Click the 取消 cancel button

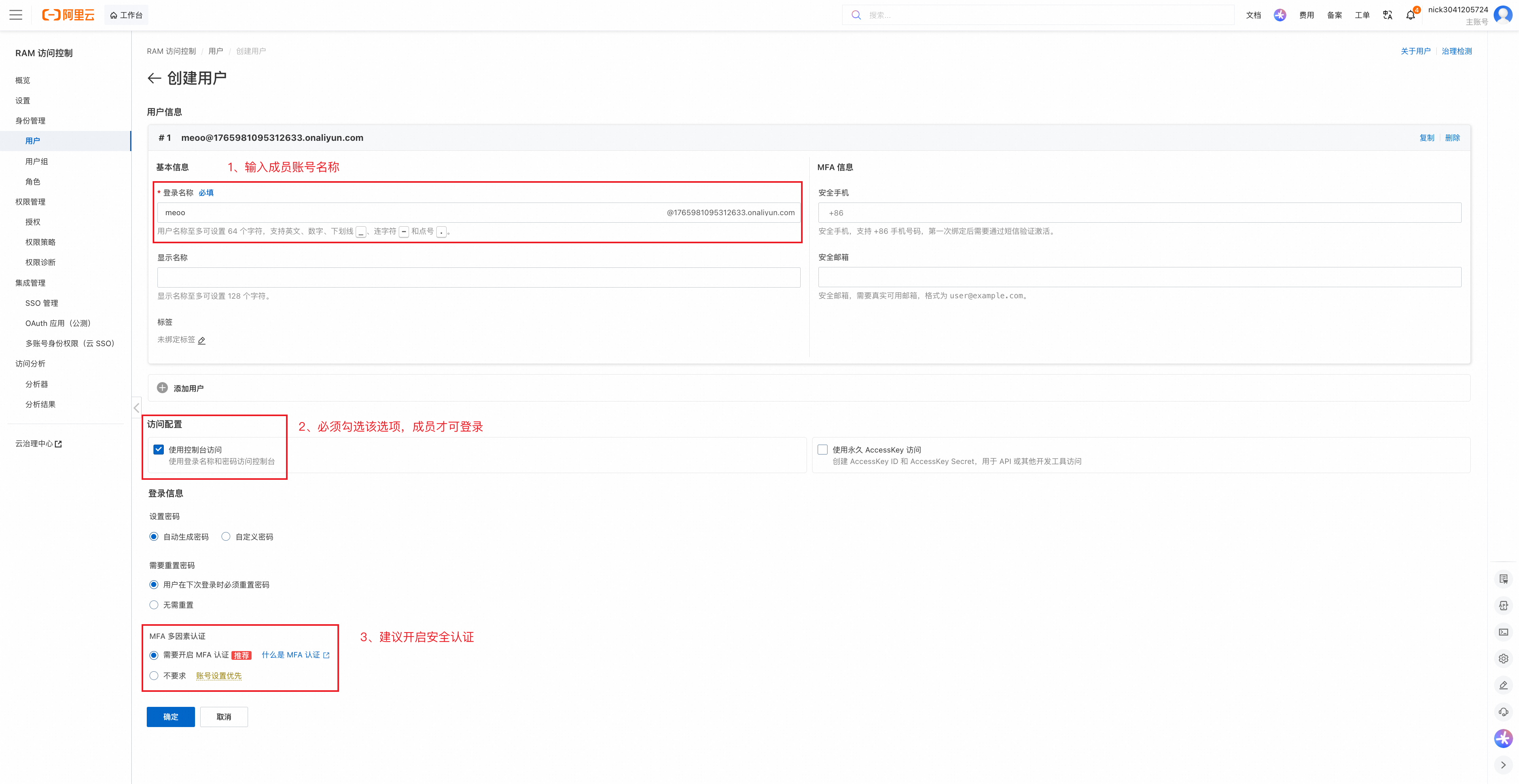click(x=223, y=717)
